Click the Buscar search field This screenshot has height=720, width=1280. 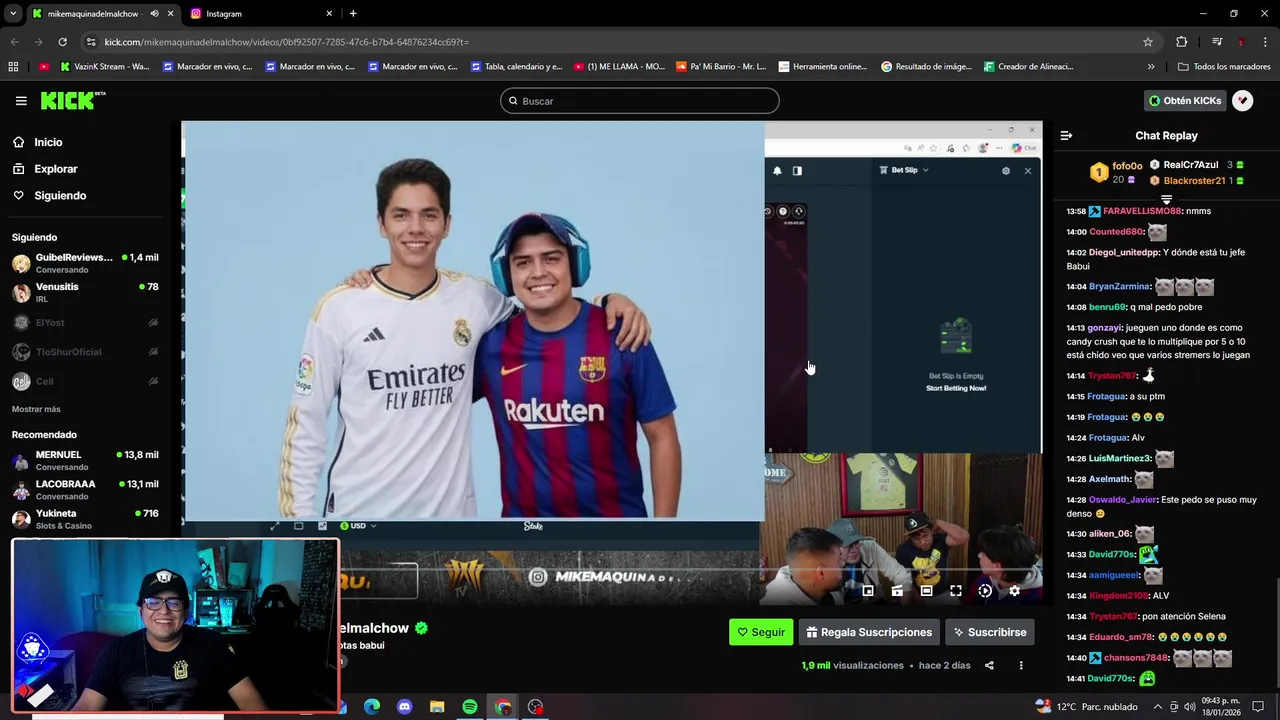(640, 101)
